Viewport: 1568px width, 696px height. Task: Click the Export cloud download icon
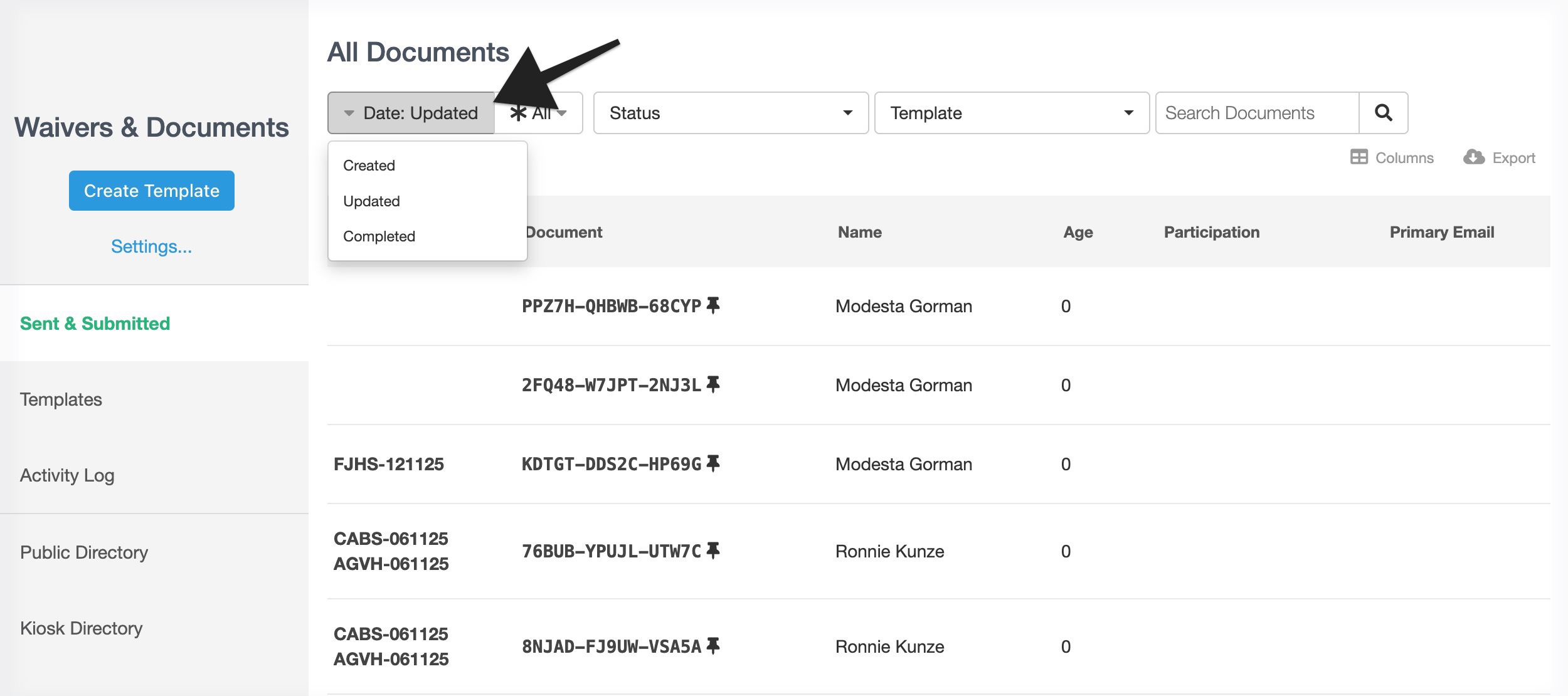[1474, 157]
